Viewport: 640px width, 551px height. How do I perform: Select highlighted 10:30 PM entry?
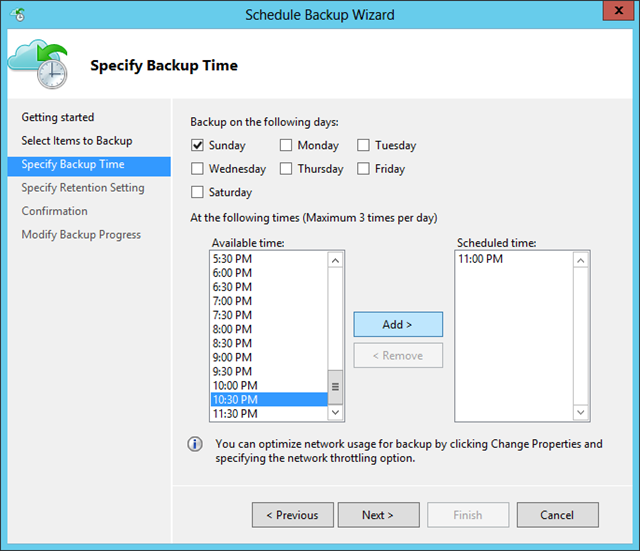point(269,400)
